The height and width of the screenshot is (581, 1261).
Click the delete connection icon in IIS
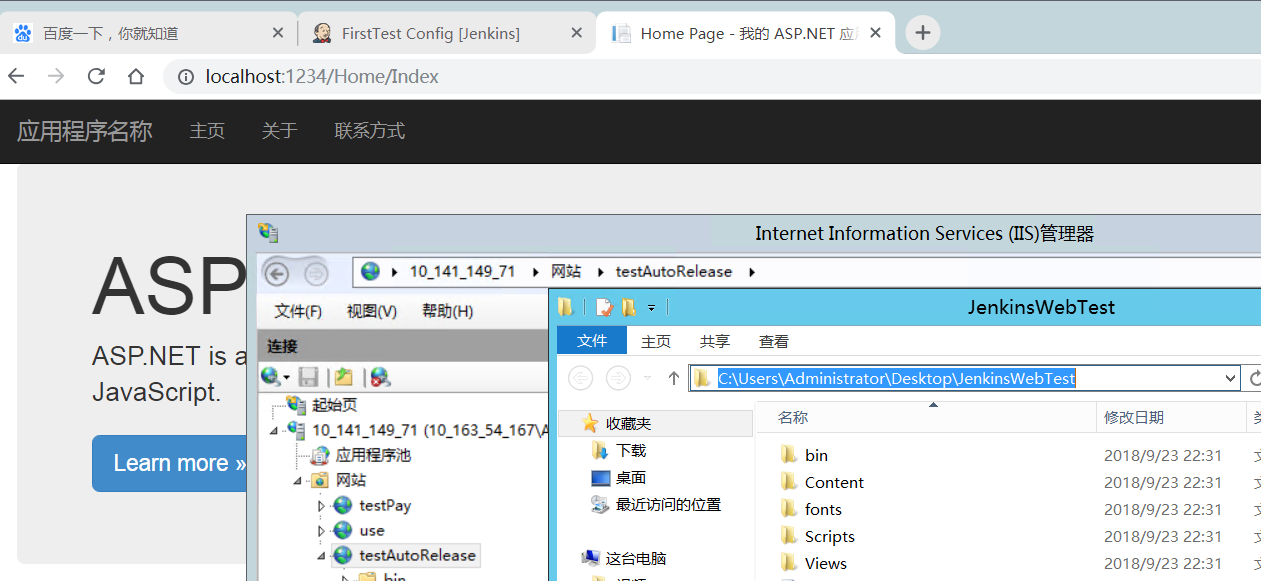click(x=379, y=377)
